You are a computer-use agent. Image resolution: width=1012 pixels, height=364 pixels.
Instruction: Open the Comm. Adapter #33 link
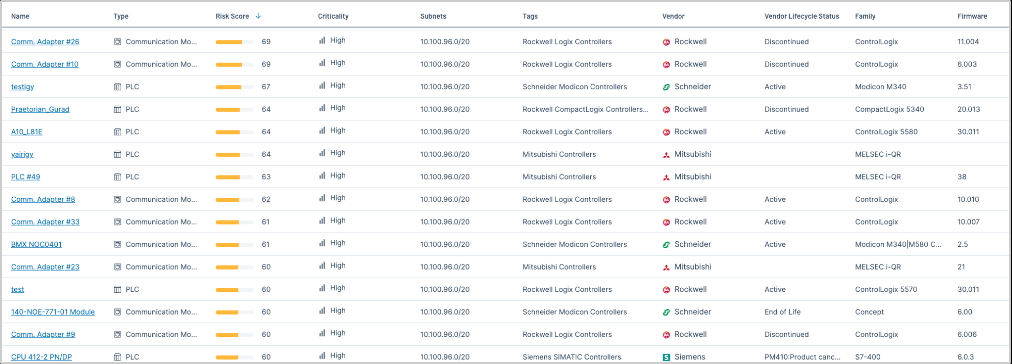(45, 222)
